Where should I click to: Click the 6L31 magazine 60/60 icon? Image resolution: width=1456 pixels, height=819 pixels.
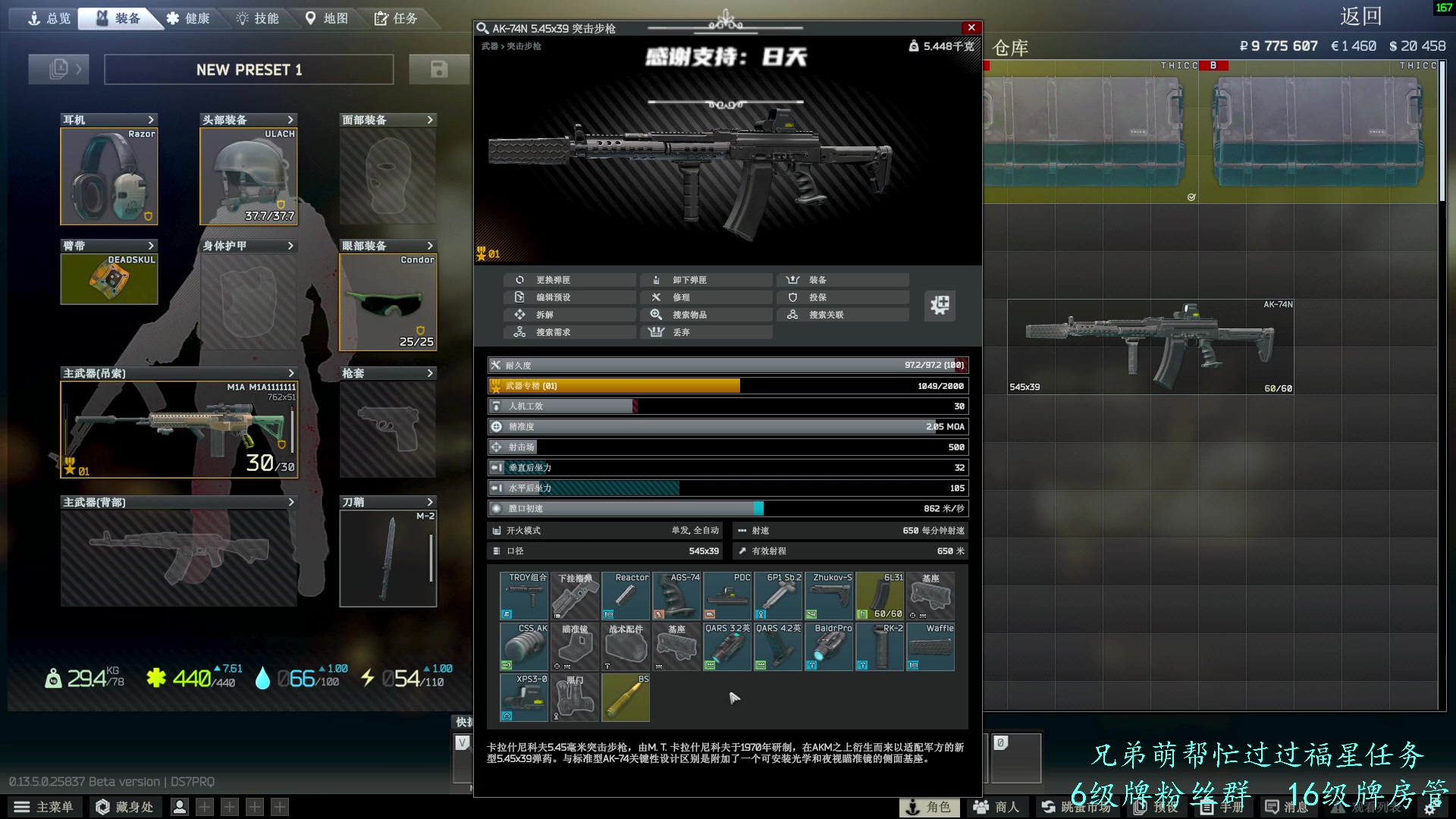(x=880, y=596)
